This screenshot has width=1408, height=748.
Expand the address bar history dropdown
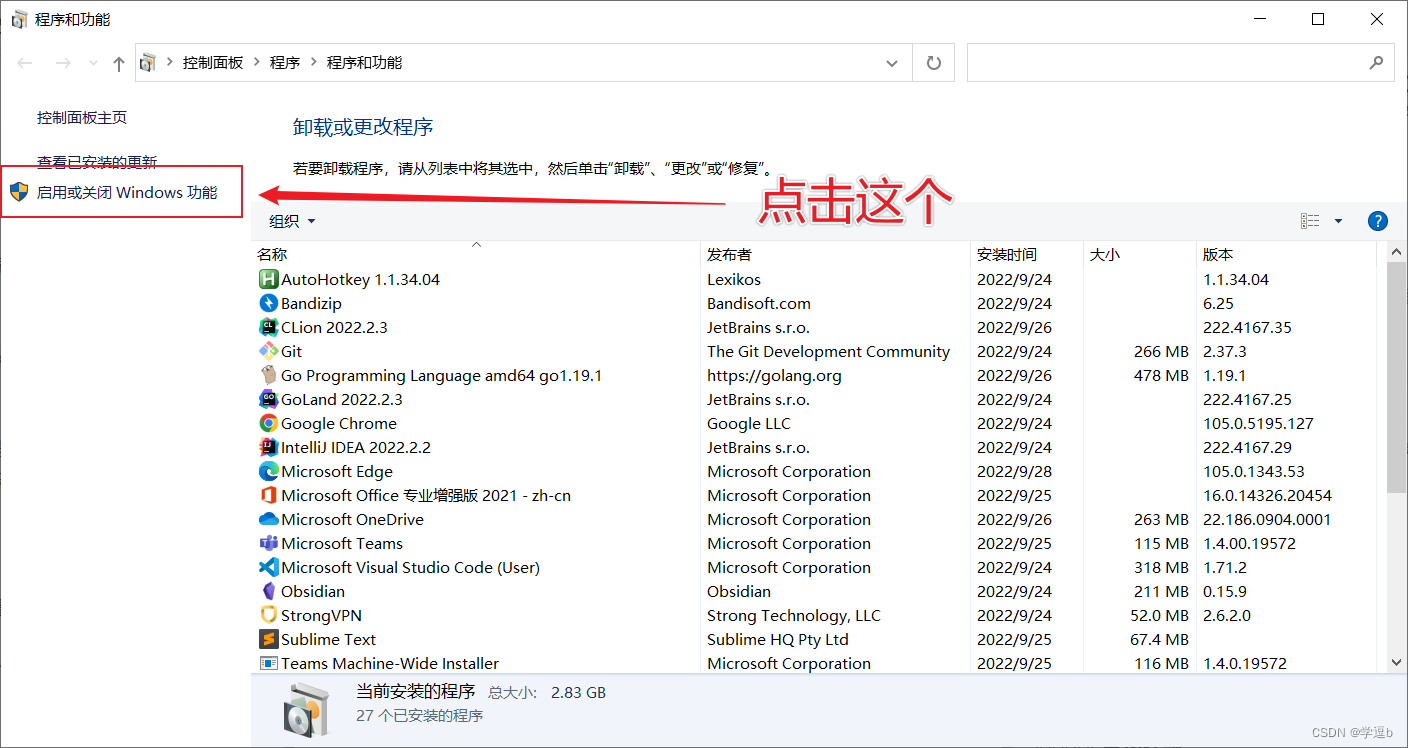892,63
